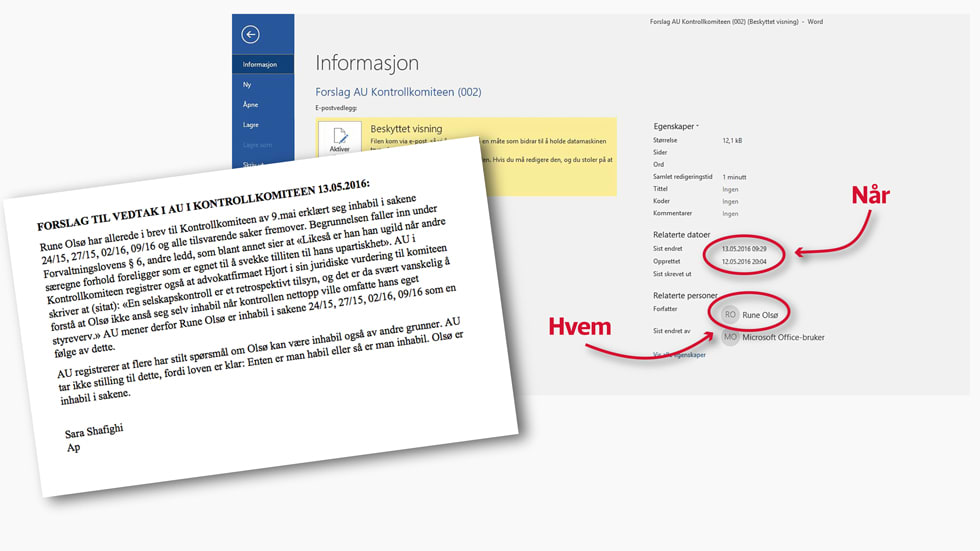980x551 pixels.
Task: Click the Sist endret date value
Action: [744, 248]
